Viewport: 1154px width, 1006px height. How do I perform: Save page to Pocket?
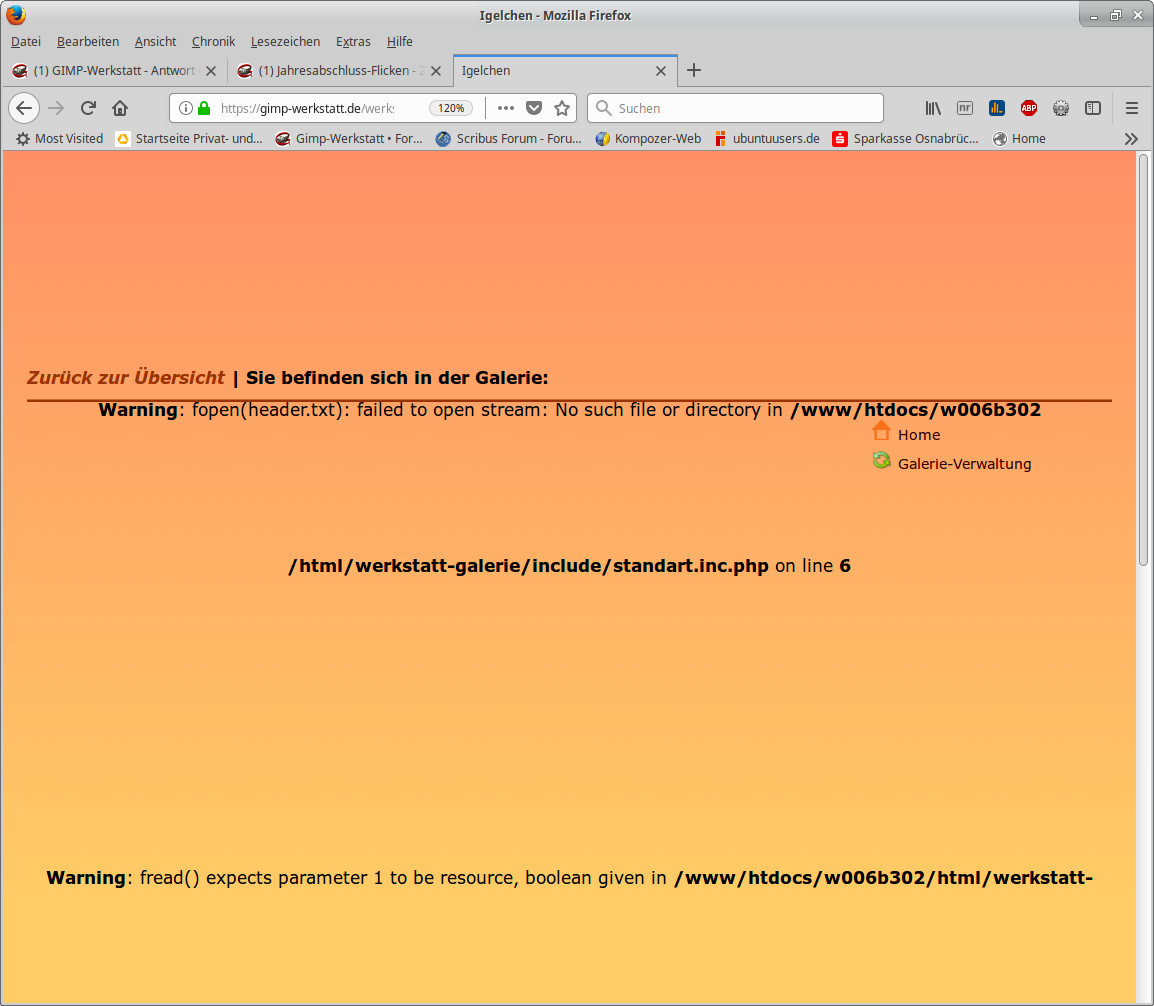click(x=534, y=108)
